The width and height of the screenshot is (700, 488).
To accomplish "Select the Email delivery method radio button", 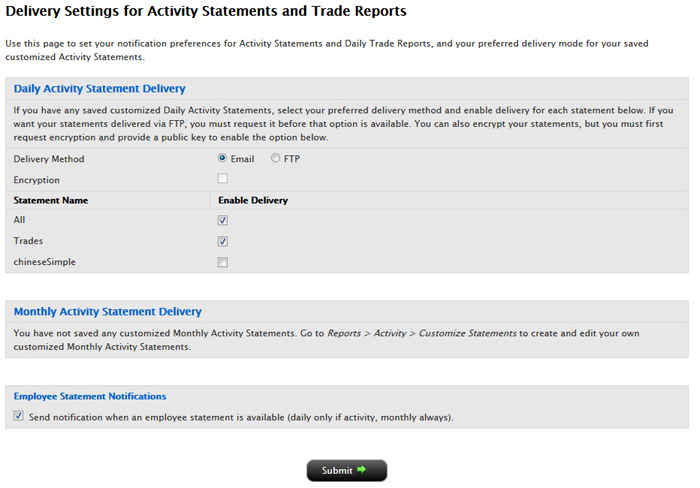I will [x=222, y=158].
